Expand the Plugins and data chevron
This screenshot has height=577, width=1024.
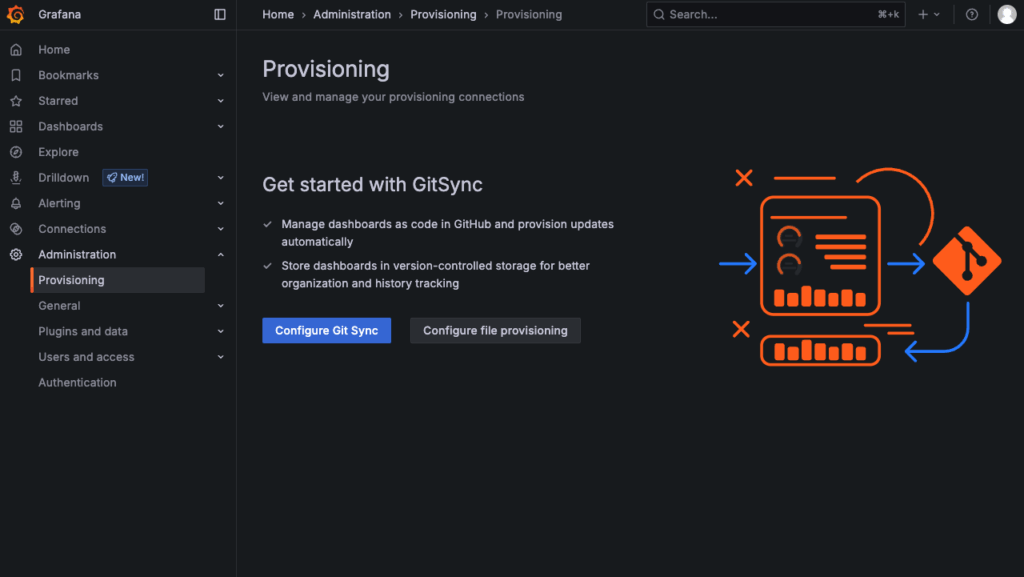point(221,332)
